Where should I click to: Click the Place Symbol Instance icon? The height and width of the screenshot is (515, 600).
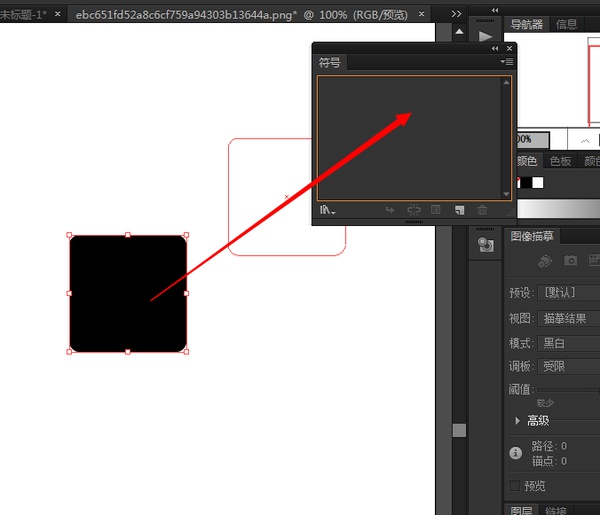[390, 210]
